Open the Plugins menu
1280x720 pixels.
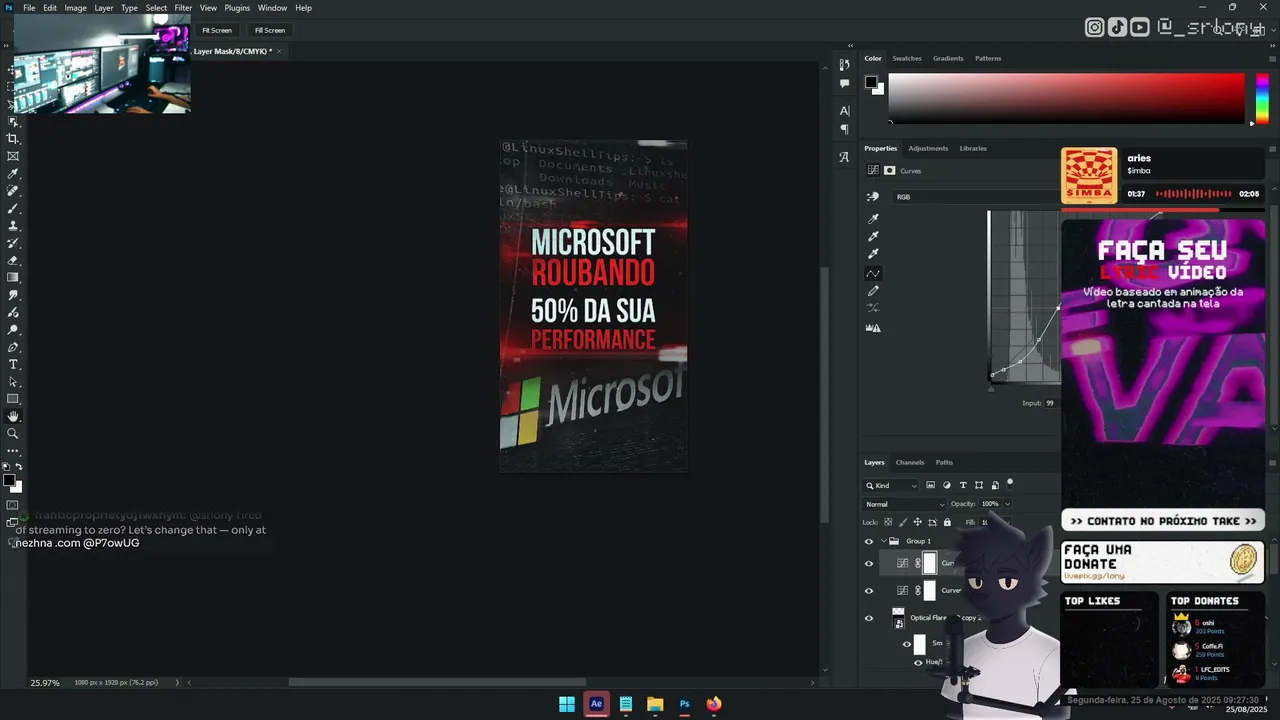(237, 8)
